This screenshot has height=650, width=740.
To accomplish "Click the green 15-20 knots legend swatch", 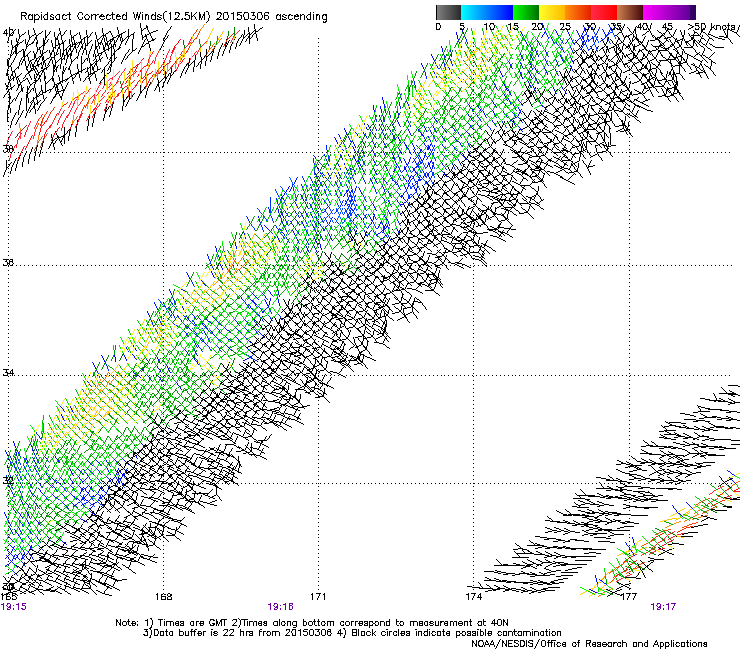I will point(526,12).
